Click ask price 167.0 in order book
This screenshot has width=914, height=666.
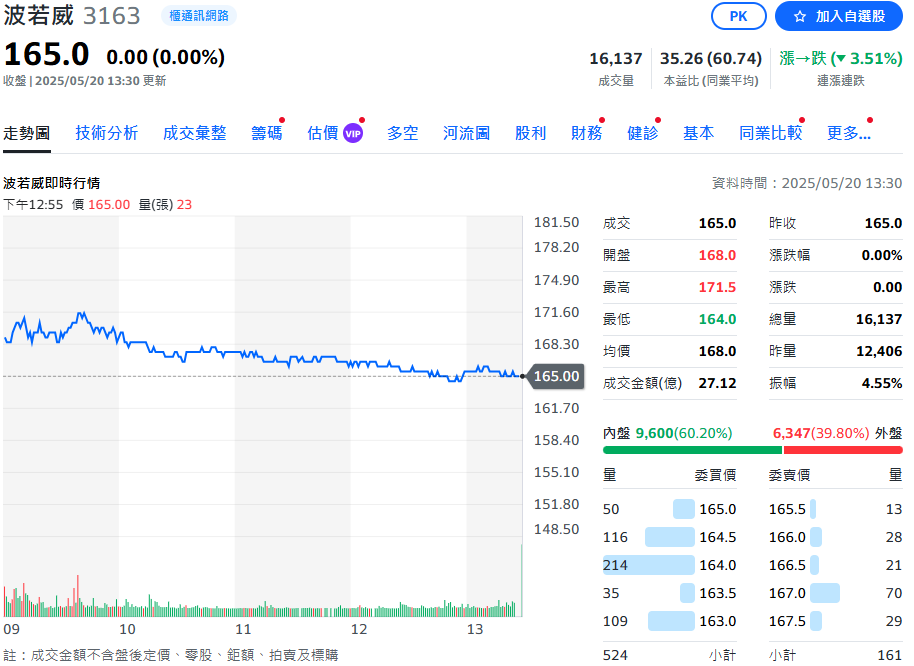coord(787,593)
